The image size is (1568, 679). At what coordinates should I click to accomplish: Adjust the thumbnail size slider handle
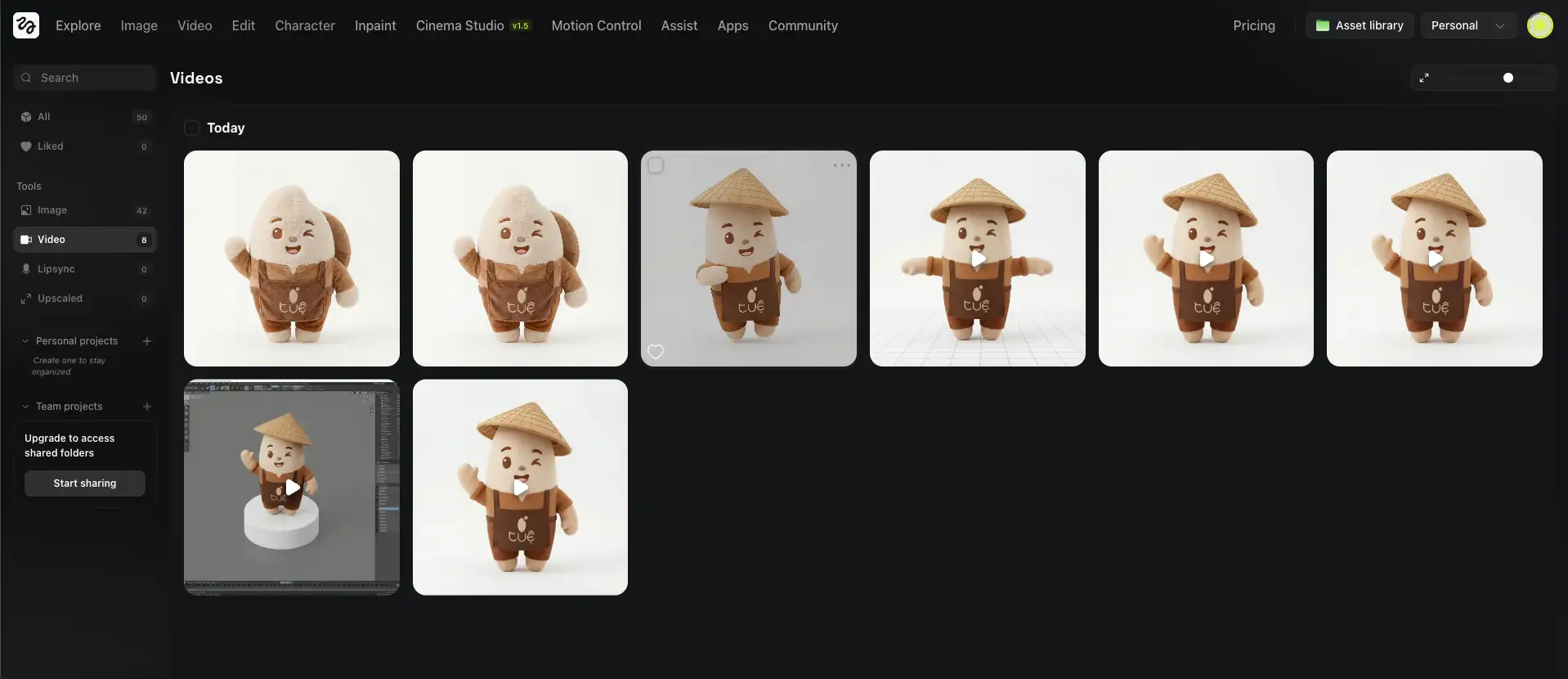(1508, 78)
